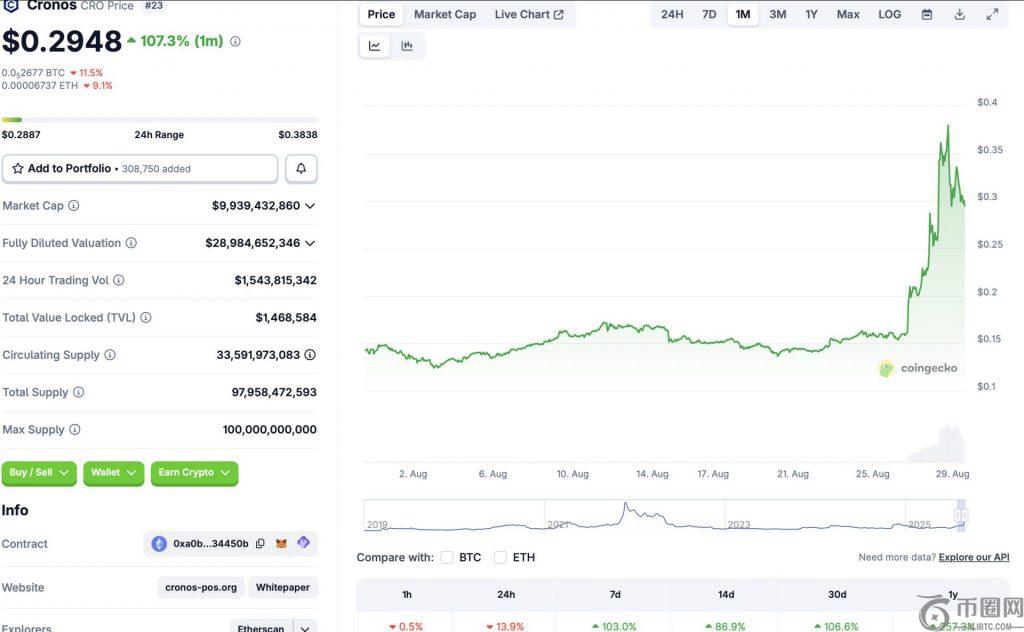Switch to line chart view icon
Image resolution: width=1024 pixels, height=632 pixels.
point(375,46)
